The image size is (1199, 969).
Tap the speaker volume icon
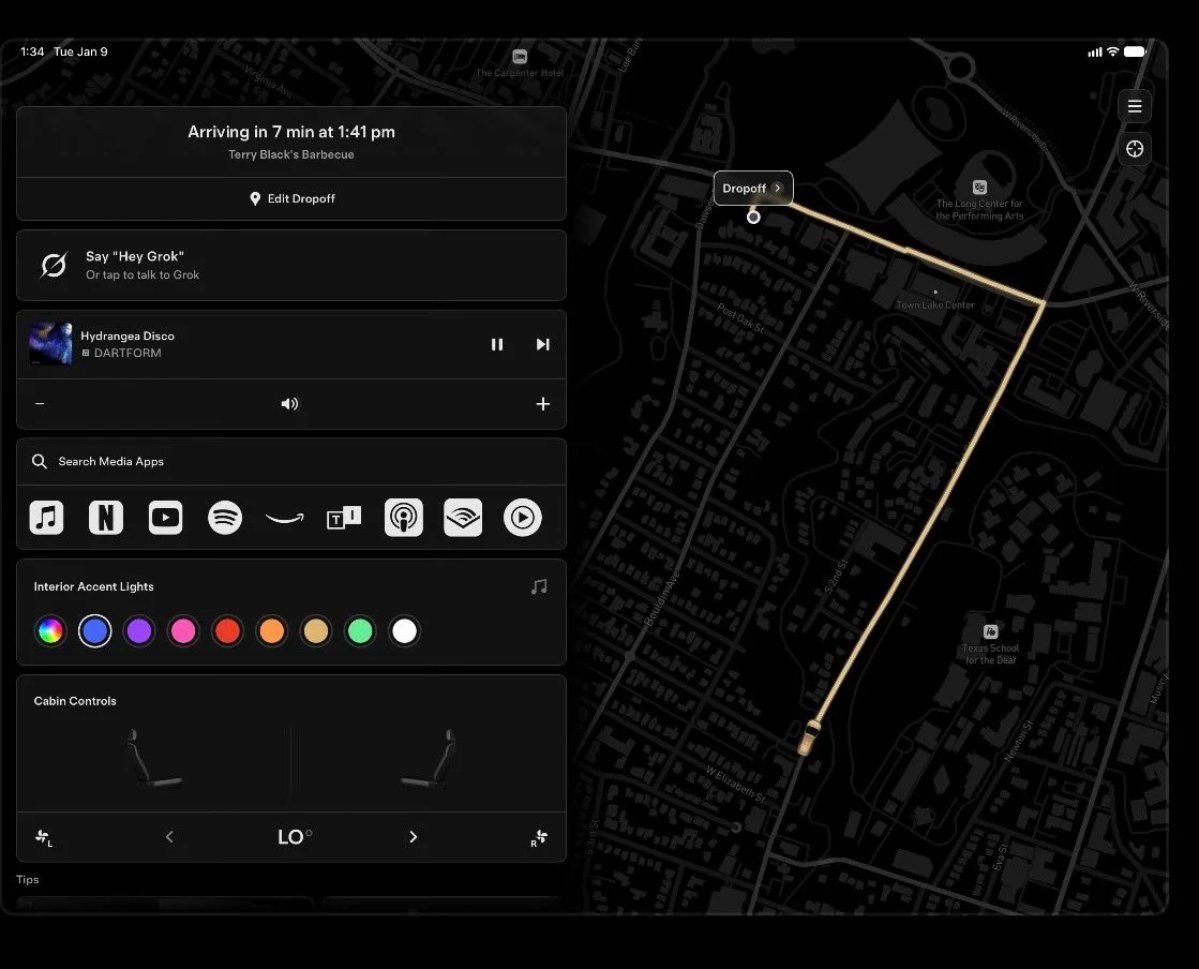click(290, 403)
